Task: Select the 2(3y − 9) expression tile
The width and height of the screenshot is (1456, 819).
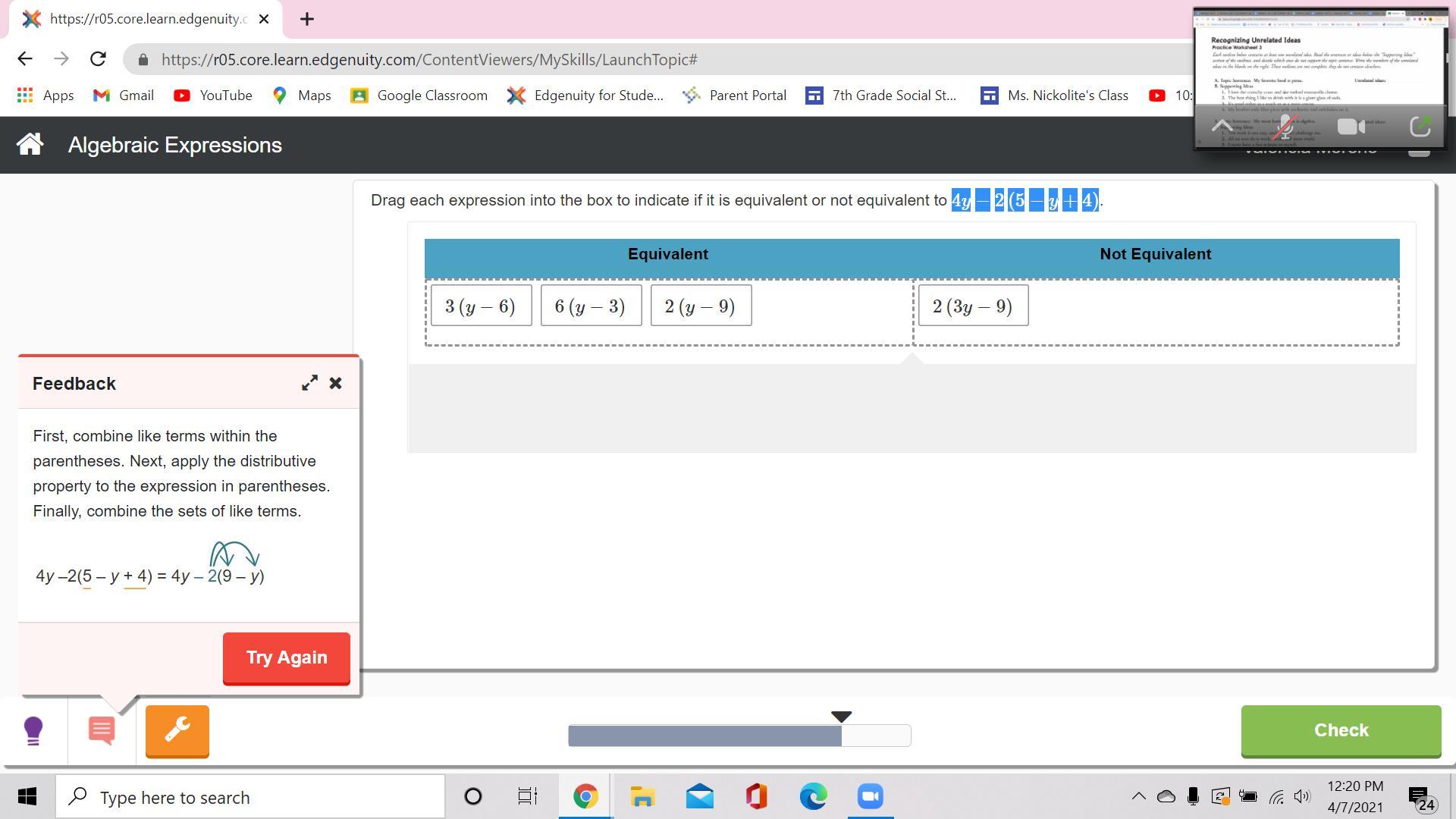Action: [972, 306]
